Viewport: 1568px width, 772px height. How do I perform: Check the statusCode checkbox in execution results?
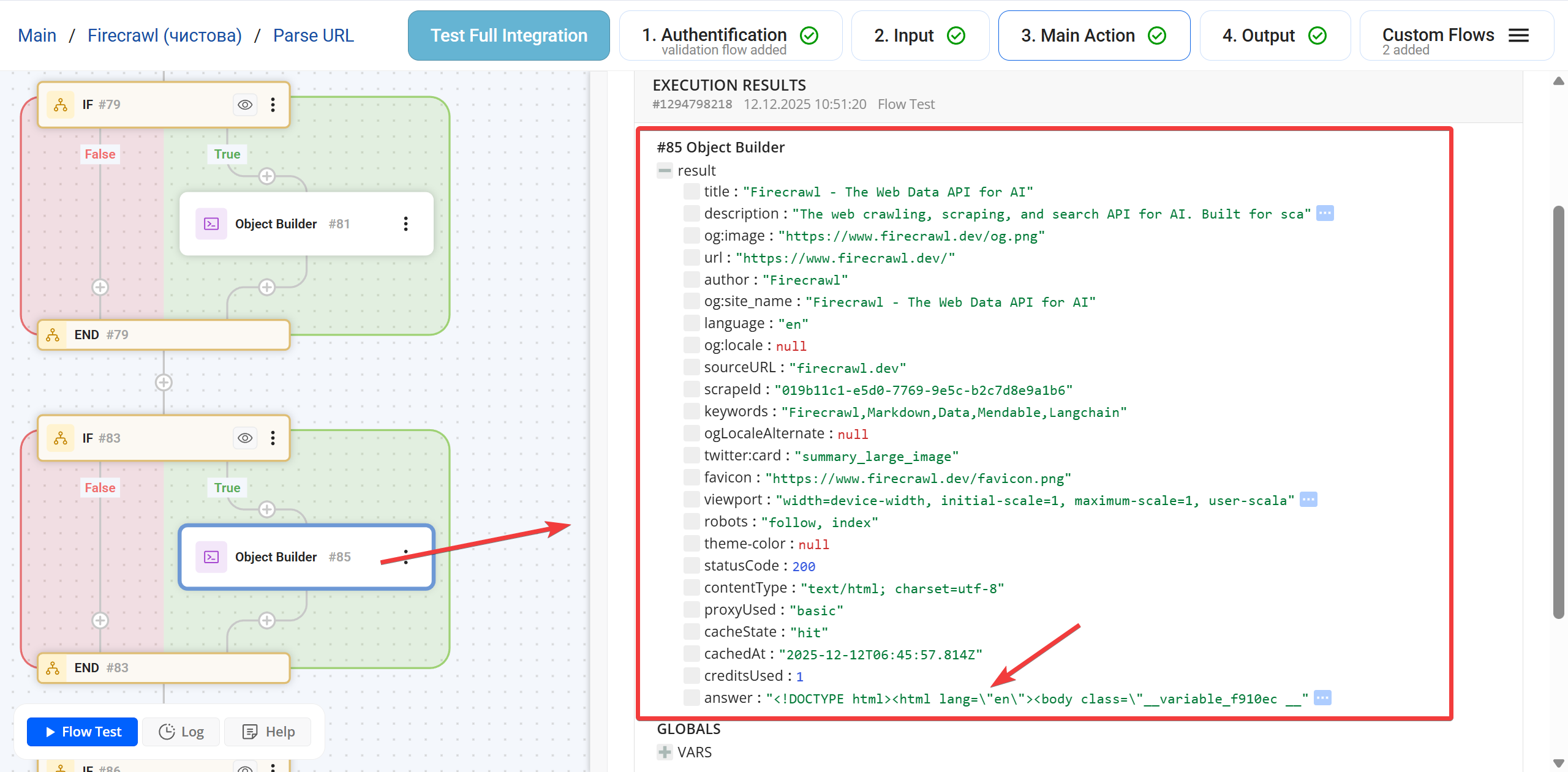point(691,565)
